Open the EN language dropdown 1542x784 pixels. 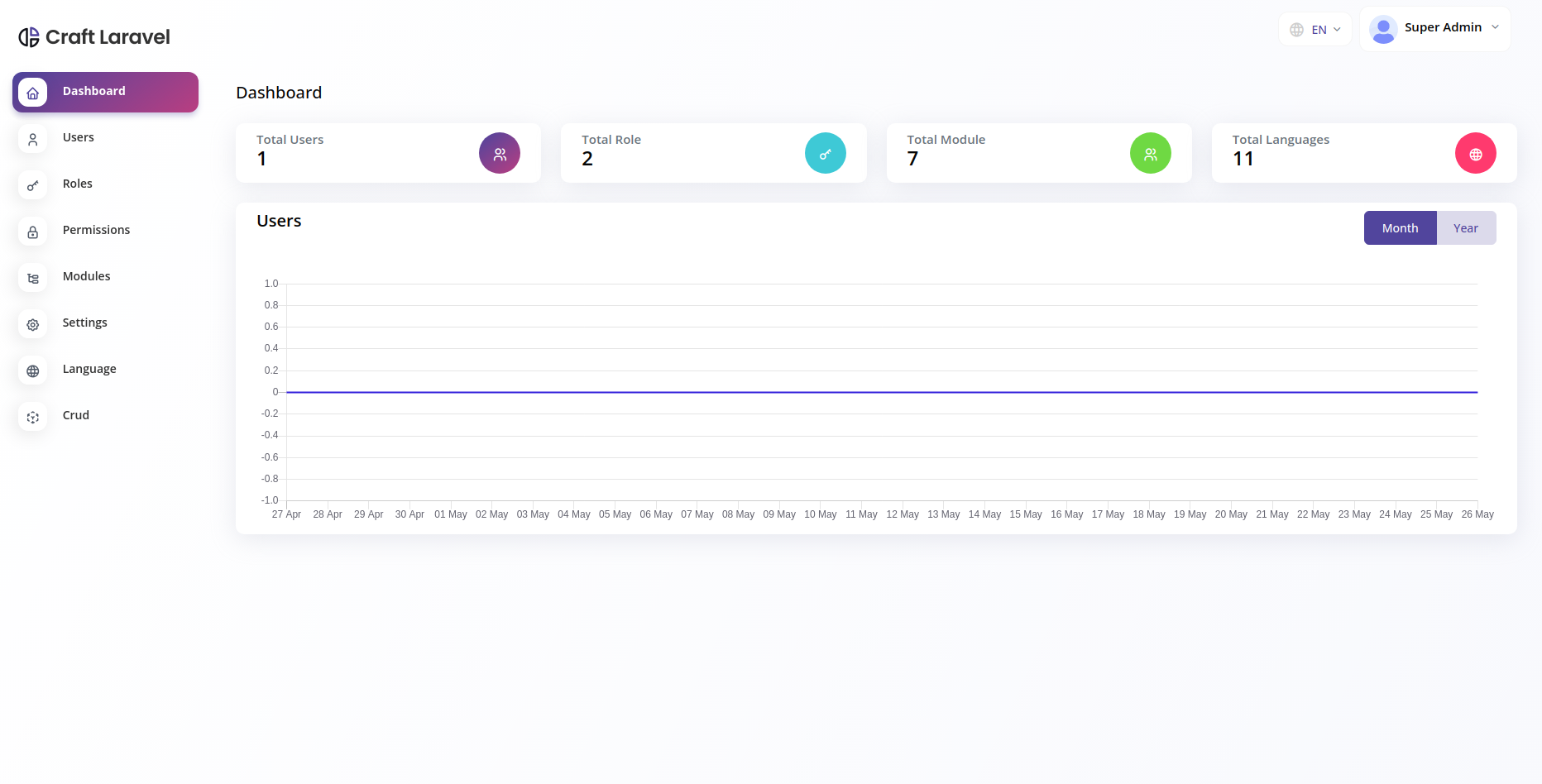(1315, 29)
